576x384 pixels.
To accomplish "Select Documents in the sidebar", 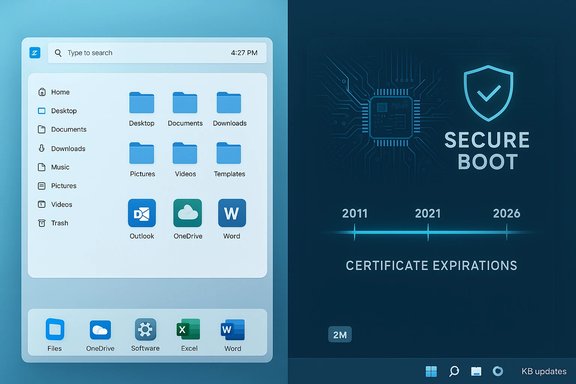I will (x=62, y=129).
